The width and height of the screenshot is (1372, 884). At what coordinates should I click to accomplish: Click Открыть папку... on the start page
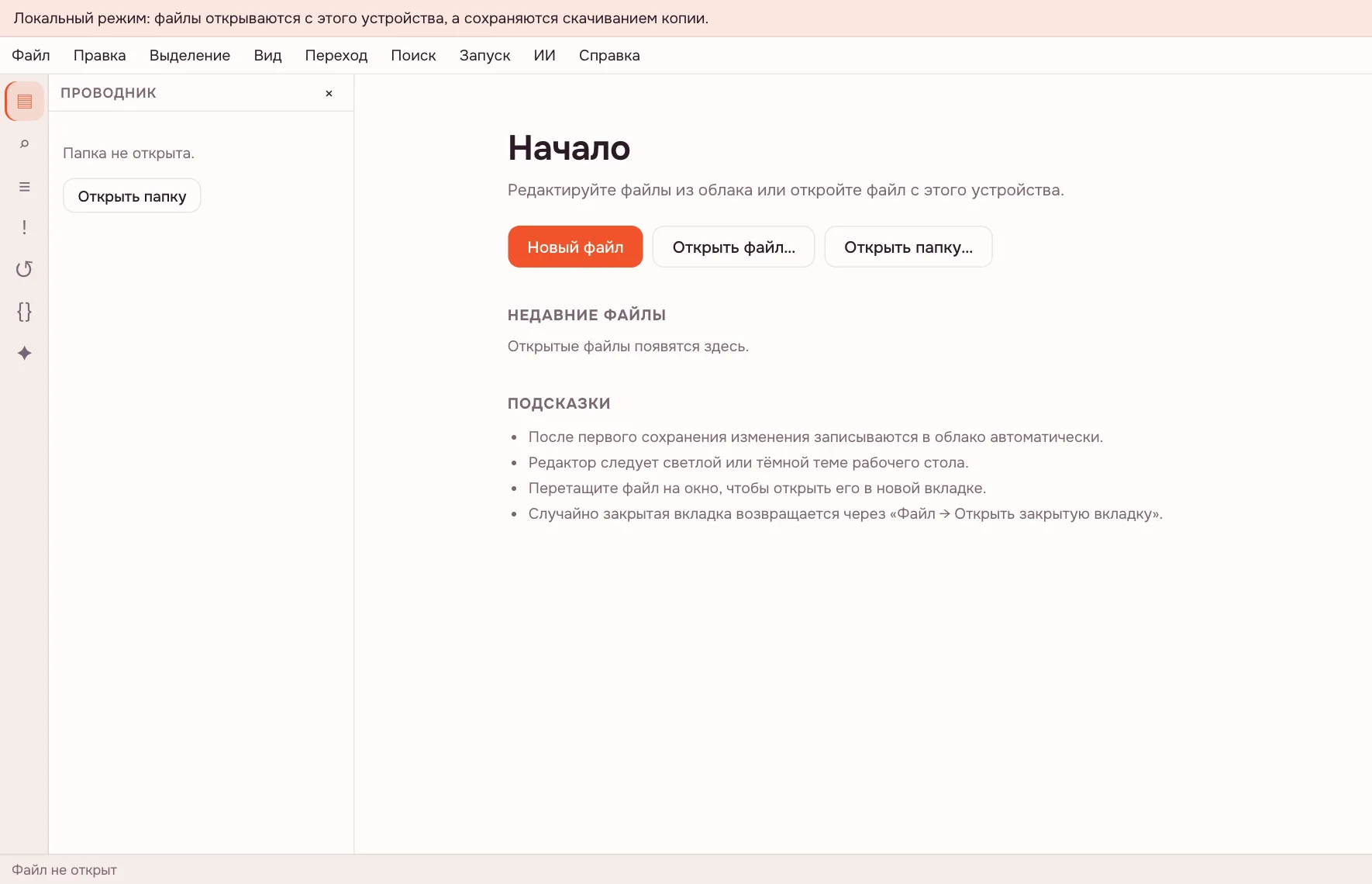pyautogui.click(x=908, y=247)
